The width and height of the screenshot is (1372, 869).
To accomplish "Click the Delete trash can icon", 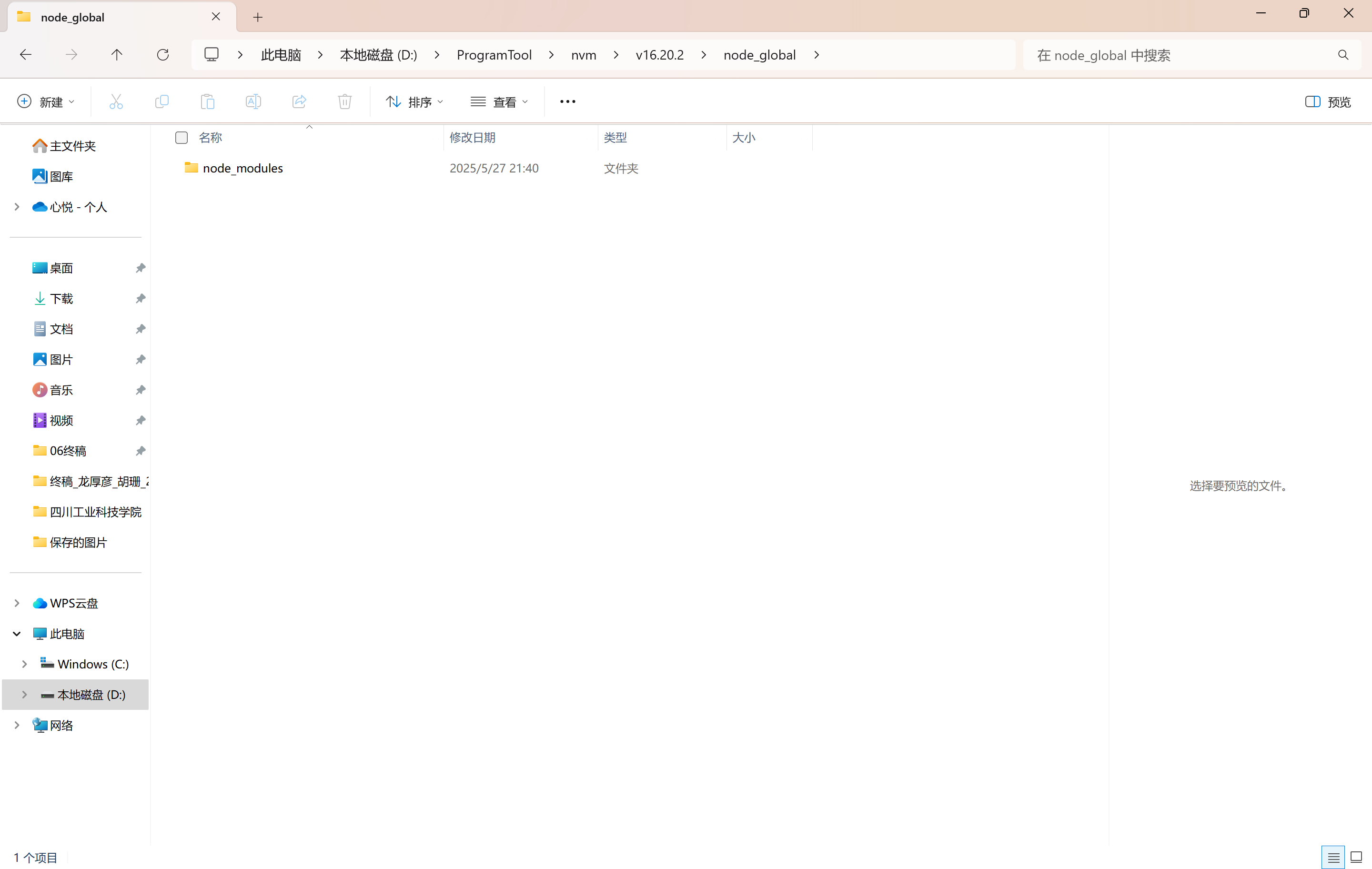I will [x=345, y=101].
